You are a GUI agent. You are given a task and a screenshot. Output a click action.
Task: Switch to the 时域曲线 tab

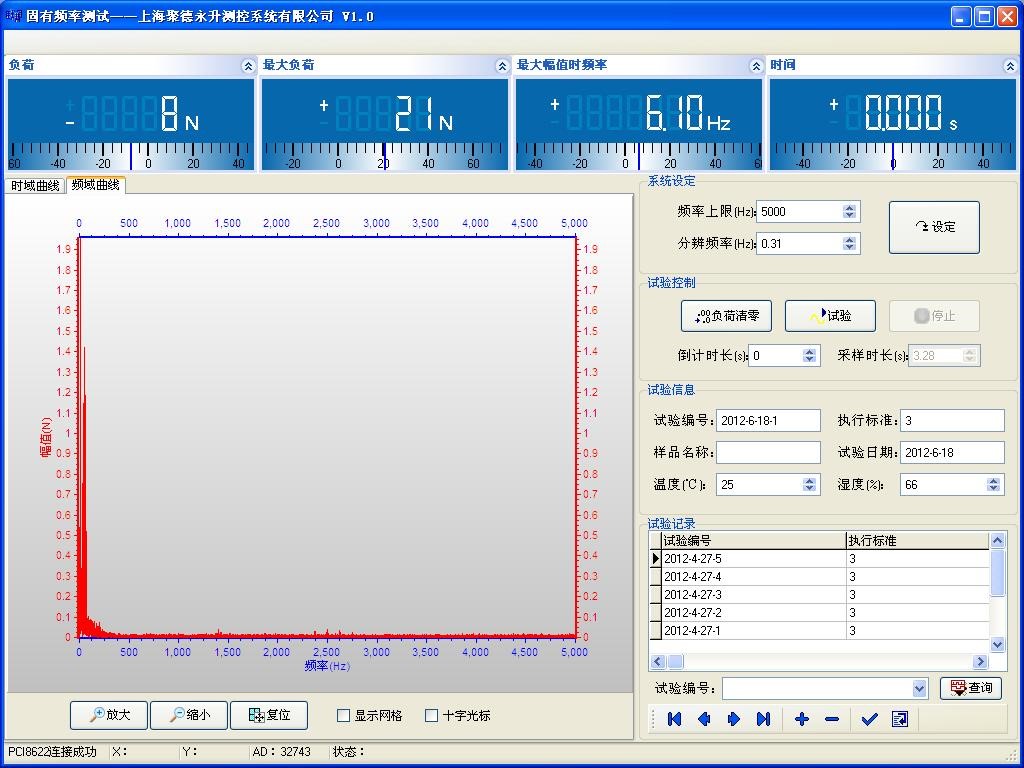coord(35,186)
